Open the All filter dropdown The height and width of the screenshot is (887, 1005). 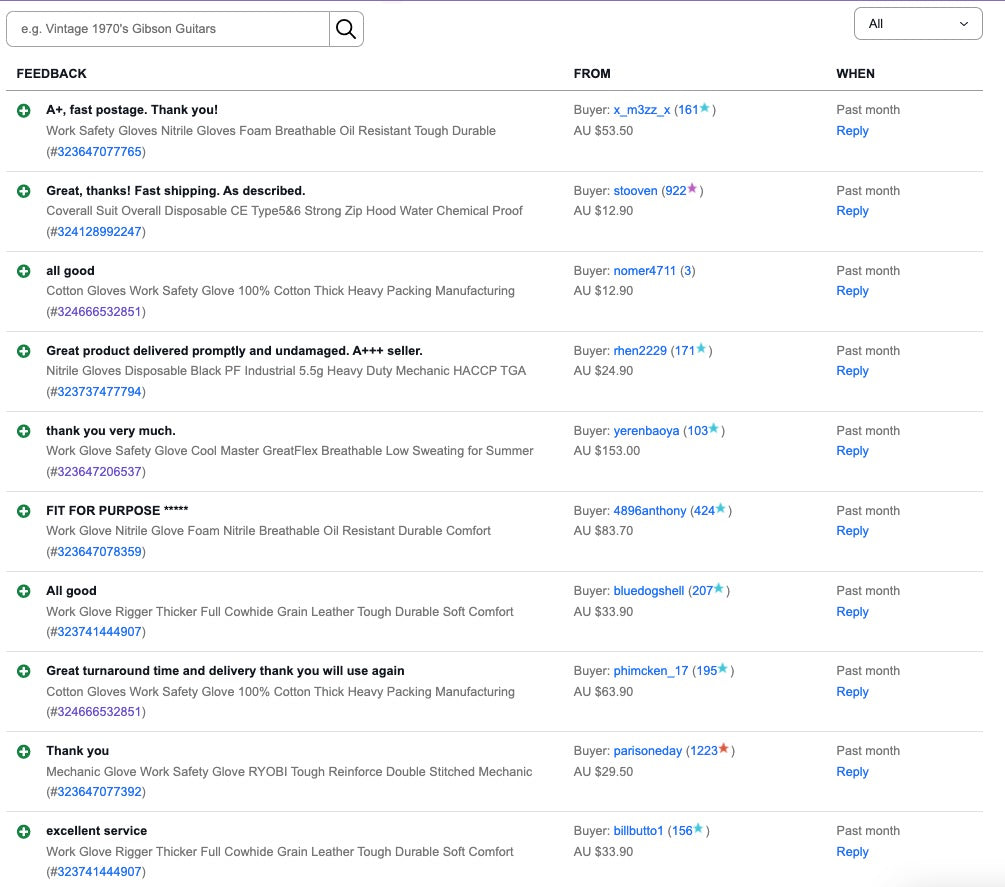click(918, 24)
